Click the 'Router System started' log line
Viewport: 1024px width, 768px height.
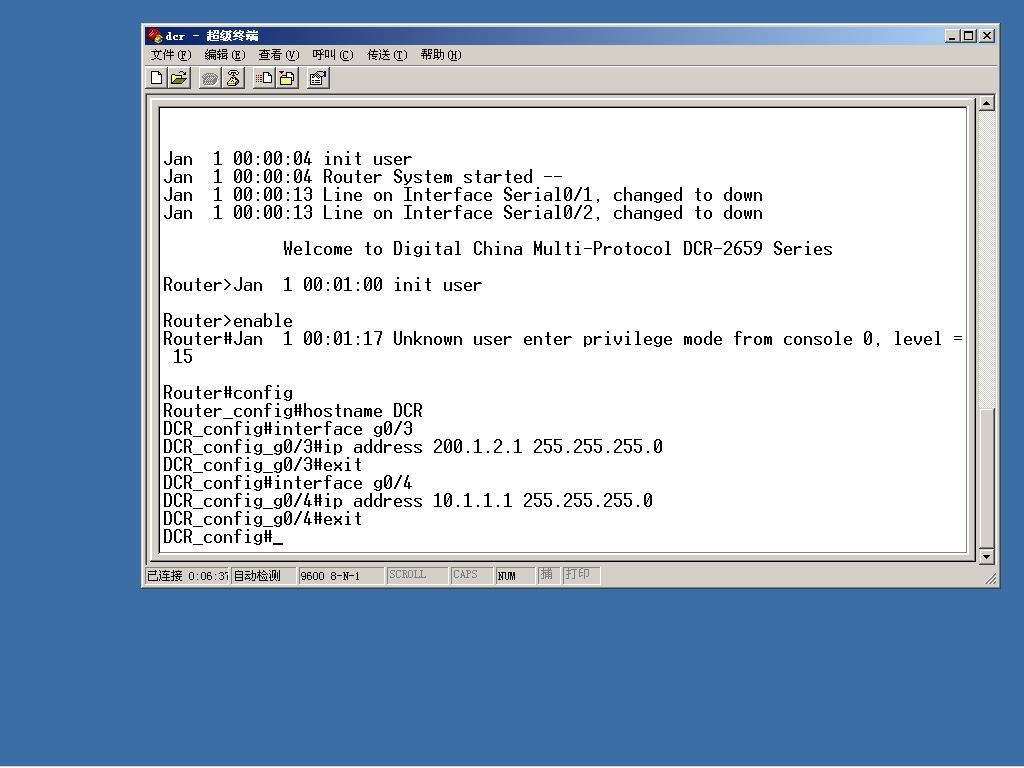pos(362,177)
